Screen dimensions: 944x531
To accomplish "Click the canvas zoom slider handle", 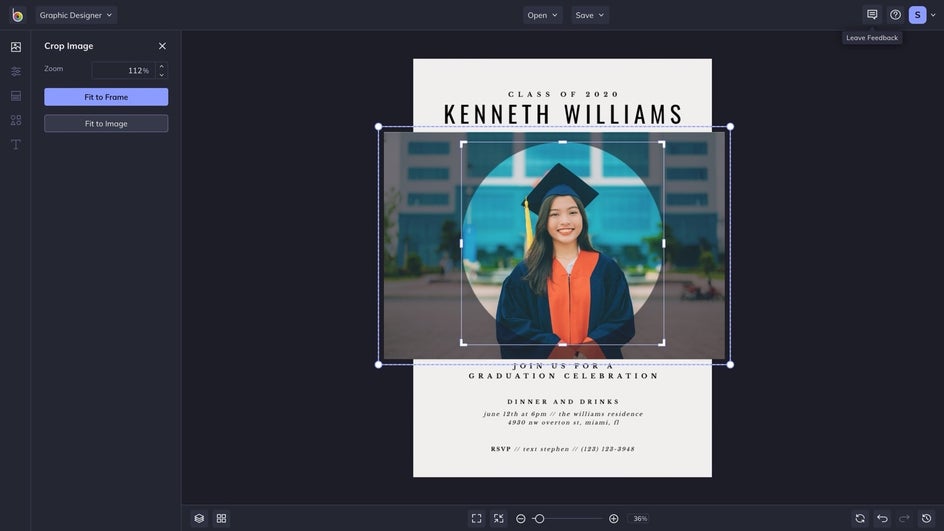I will [539, 518].
